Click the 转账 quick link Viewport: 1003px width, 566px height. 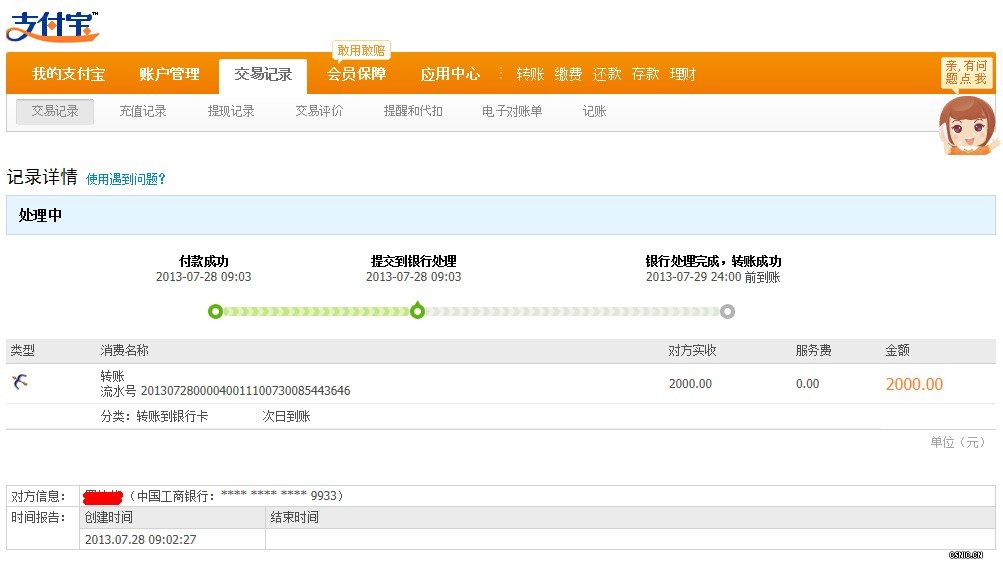coord(530,74)
